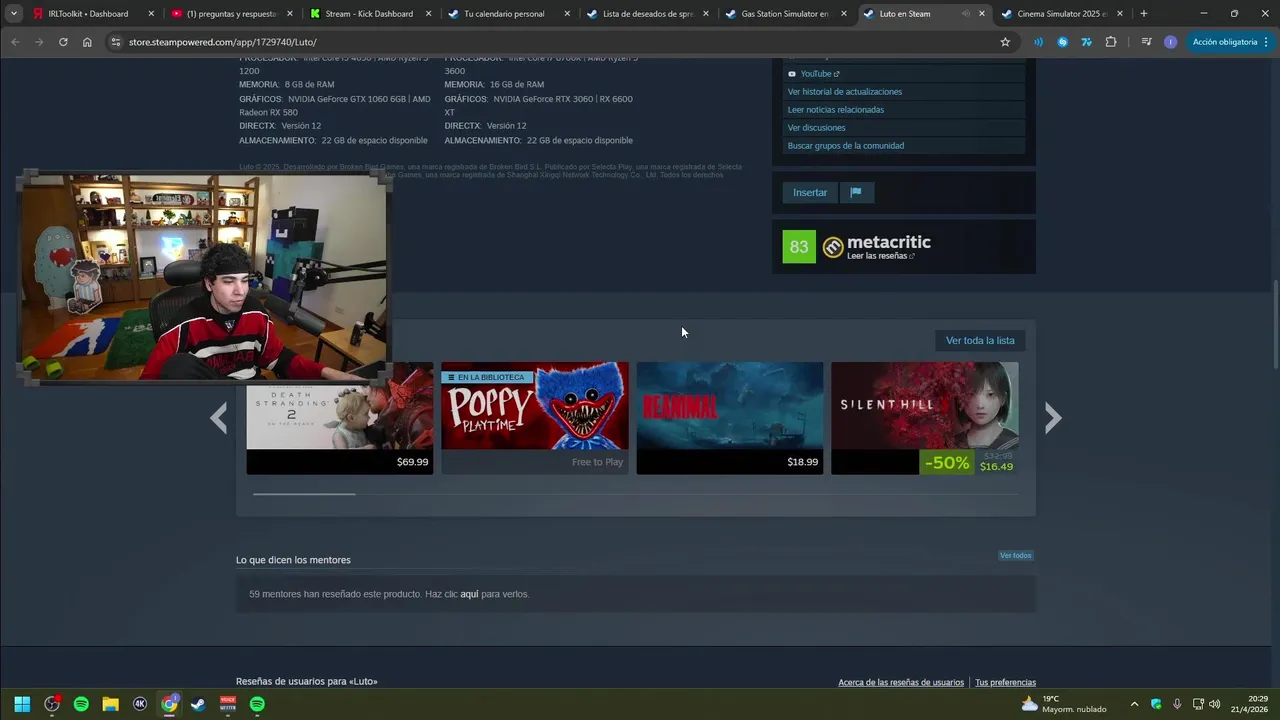1280x720 pixels.
Task: Click the blue sound-wave extension icon
Action: (1038, 42)
